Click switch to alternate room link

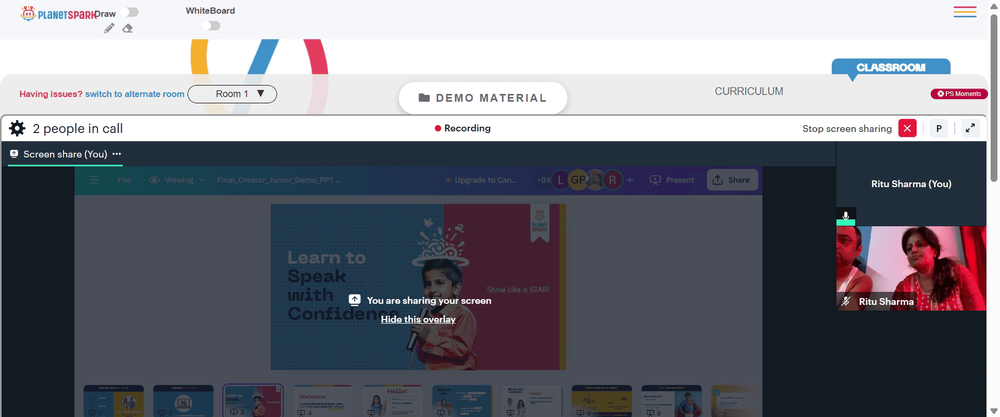coord(135,94)
